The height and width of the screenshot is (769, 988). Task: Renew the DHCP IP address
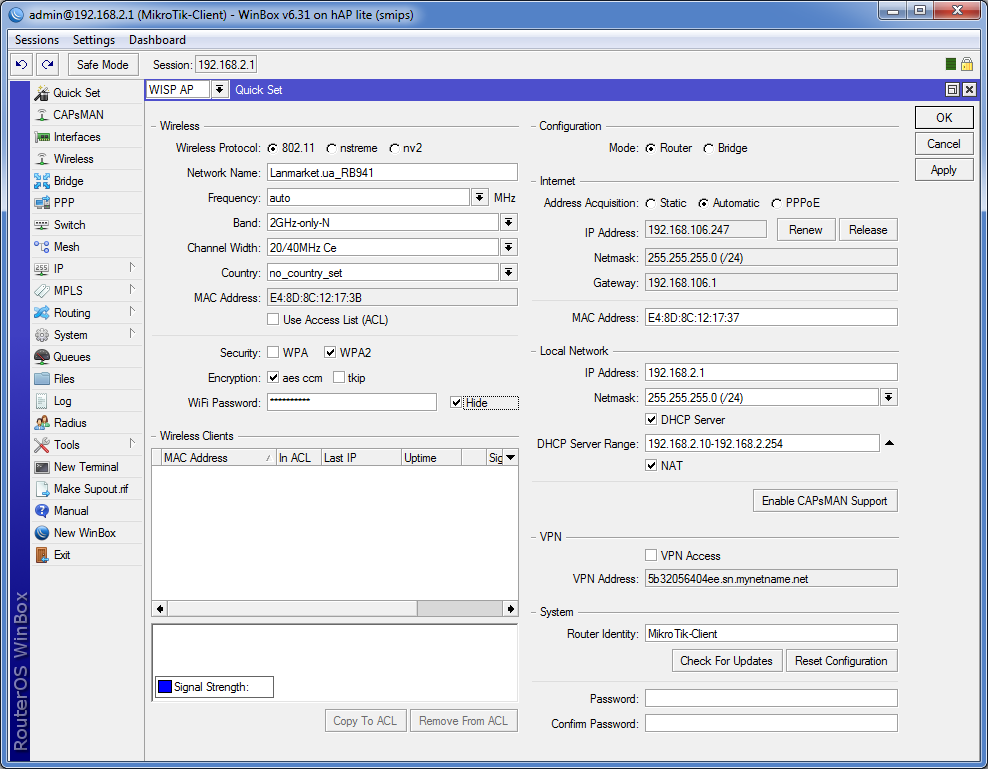[806, 230]
